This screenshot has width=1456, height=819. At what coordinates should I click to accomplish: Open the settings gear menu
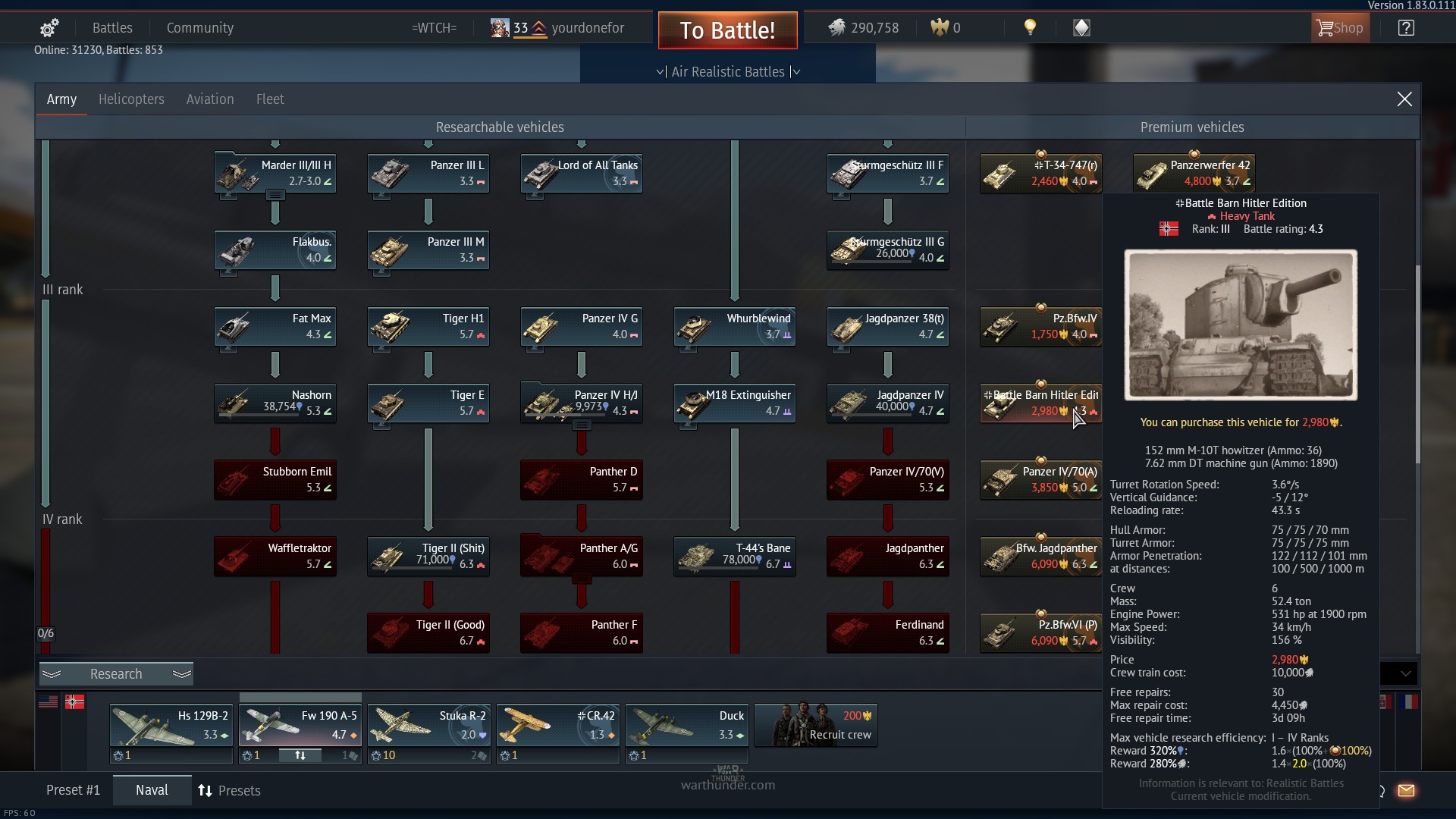(x=49, y=28)
